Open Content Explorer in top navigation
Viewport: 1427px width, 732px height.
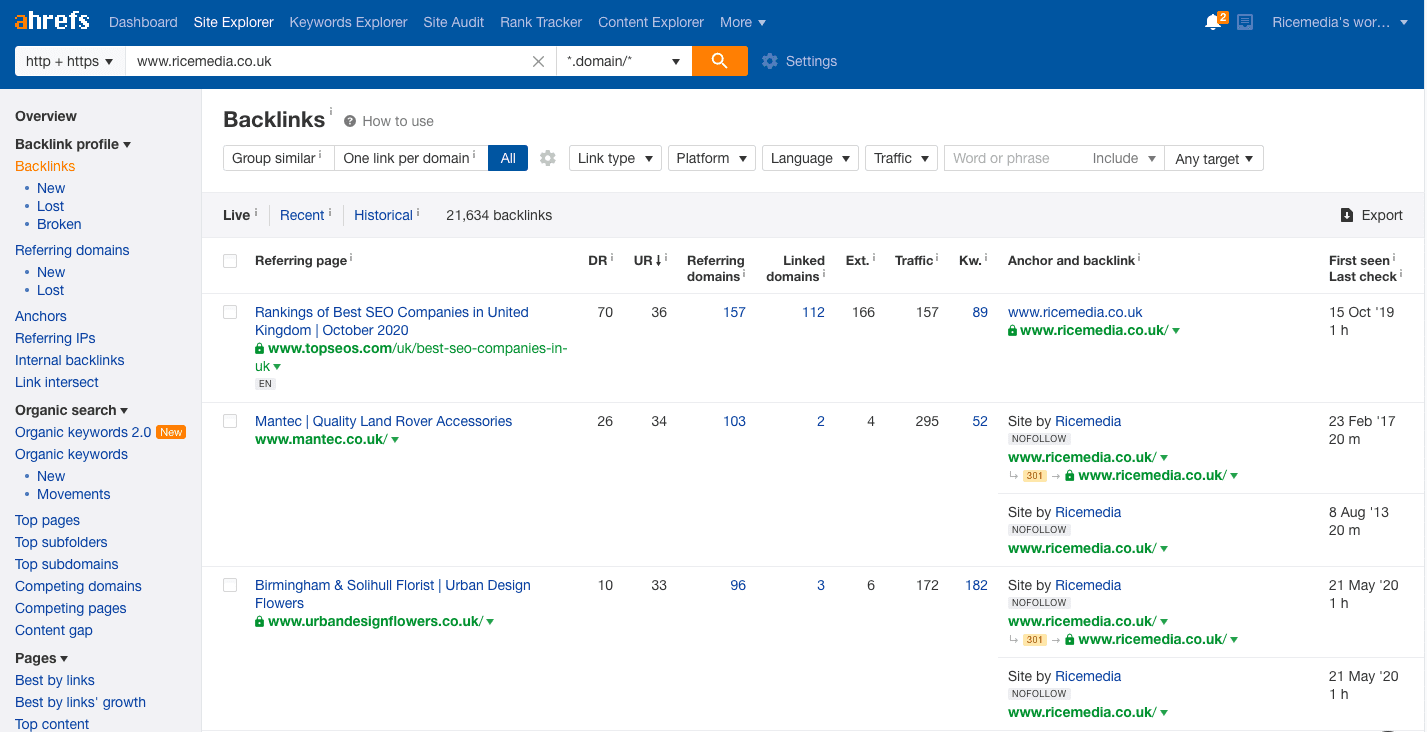point(651,22)
